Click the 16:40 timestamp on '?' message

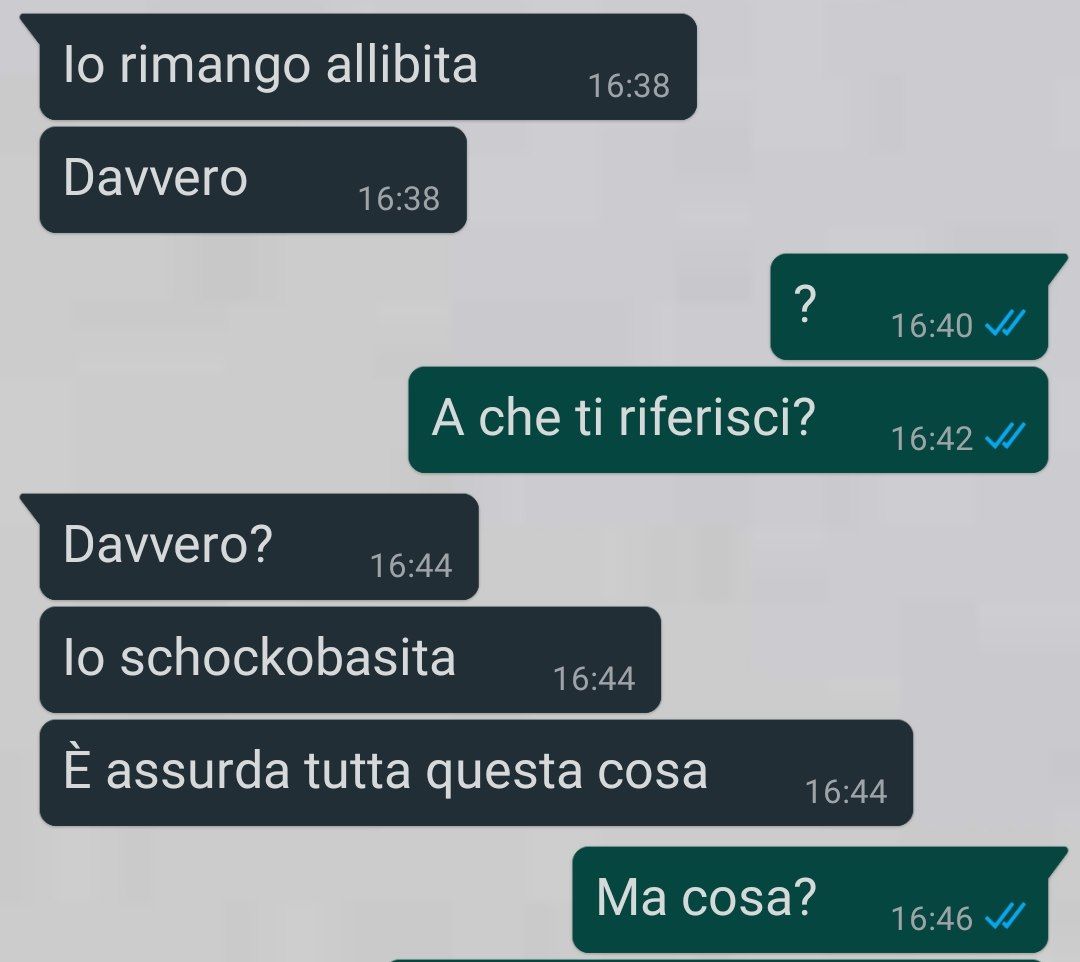(932, 326)
